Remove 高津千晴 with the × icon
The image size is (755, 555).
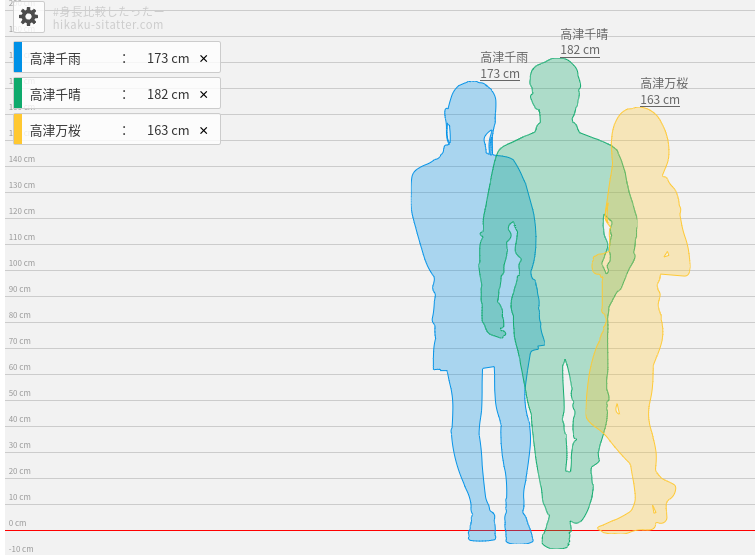point(203,95)
